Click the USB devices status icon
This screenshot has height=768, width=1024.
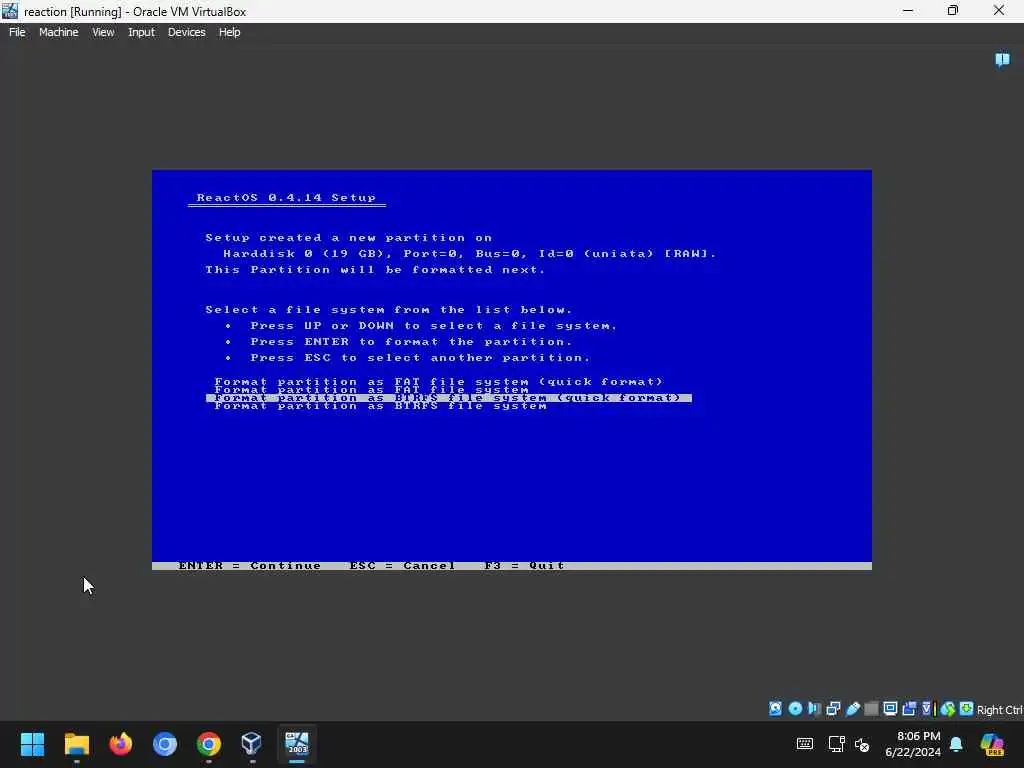pos(852,709)
